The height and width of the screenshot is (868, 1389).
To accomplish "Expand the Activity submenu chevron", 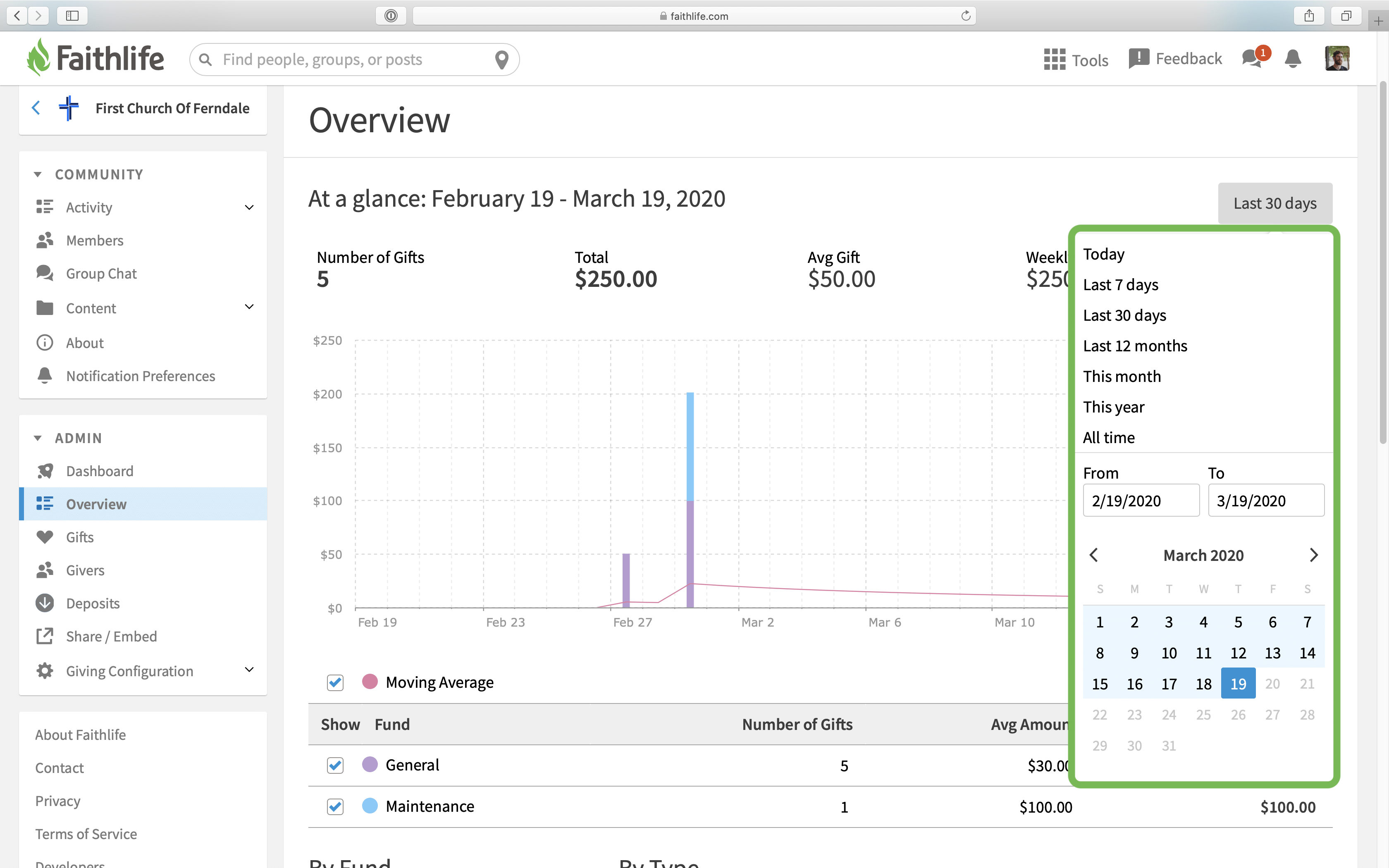I will (x=249, y=207).
